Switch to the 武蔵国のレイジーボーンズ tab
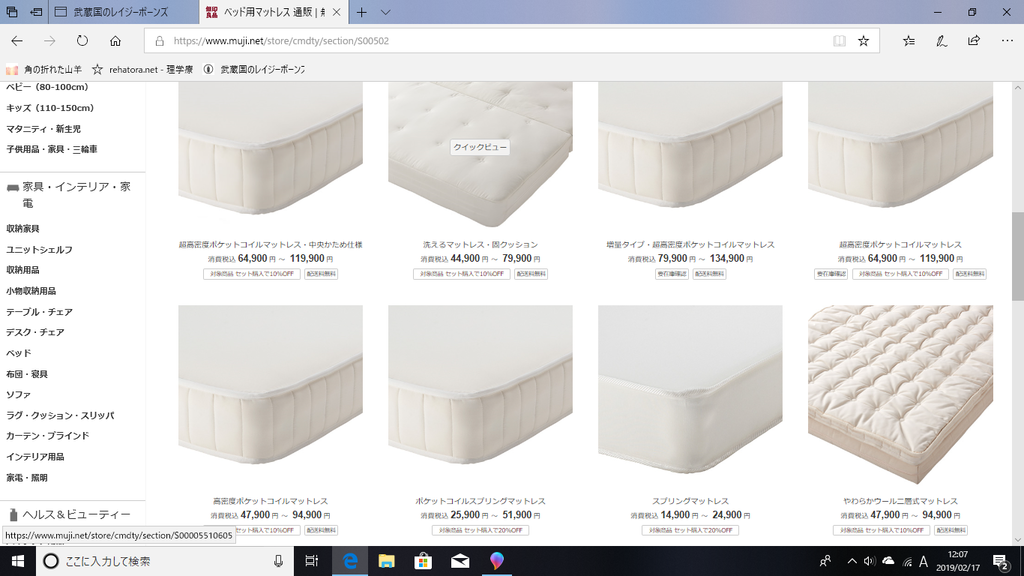The width and height of the screenshot is (1024, 576). [x=121, y=12]
